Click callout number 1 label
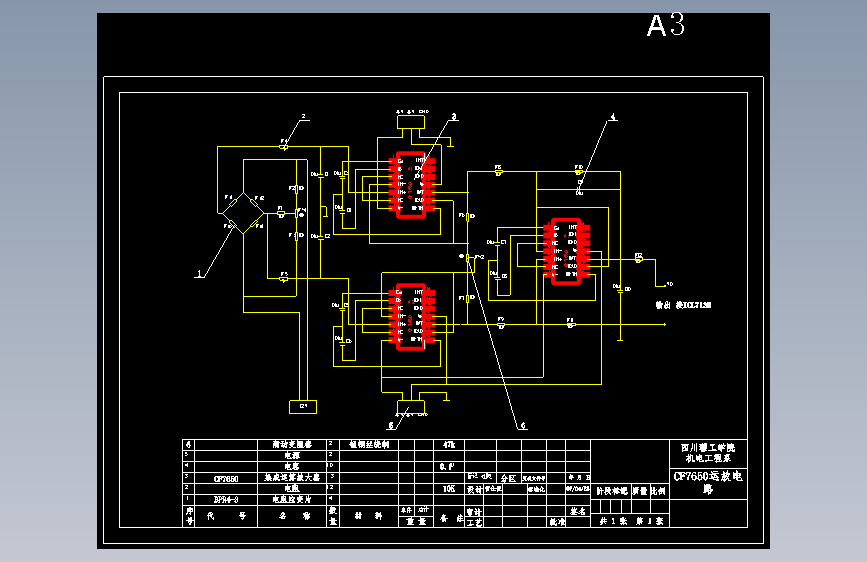867x562 pixels. pyautogui.click(x=200, y=274)
